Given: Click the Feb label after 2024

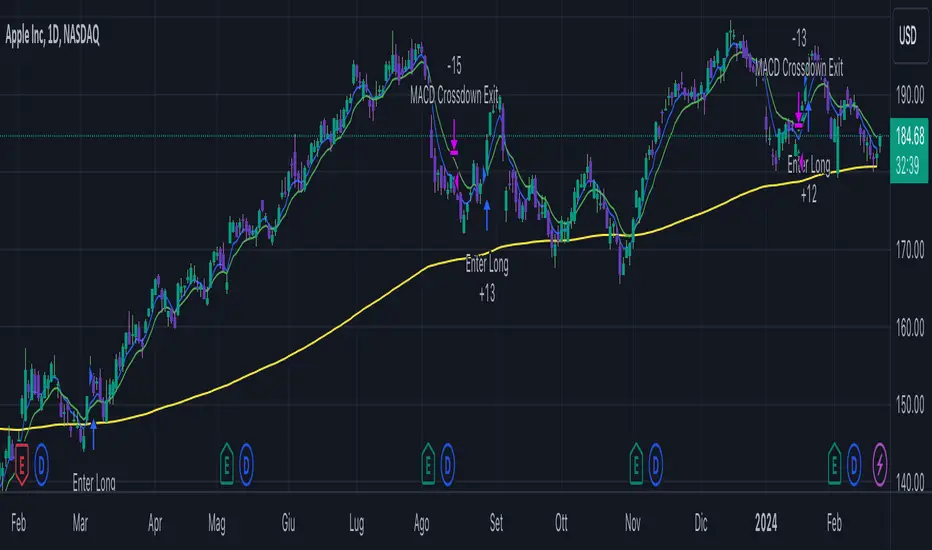Looking at the screenshot, I should [x=835, y=523].
